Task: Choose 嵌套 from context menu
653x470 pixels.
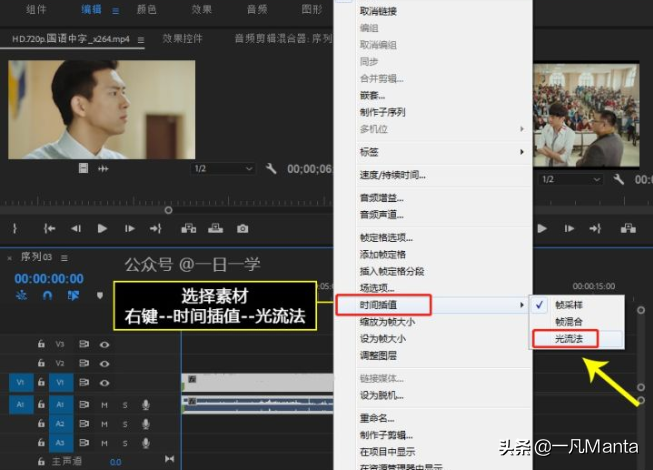Action: (372, 95)
